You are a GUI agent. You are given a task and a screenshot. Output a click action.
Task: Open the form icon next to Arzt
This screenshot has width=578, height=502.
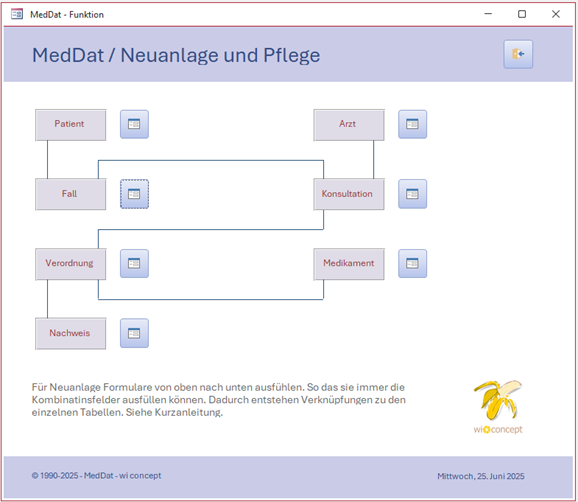(412, 124)
